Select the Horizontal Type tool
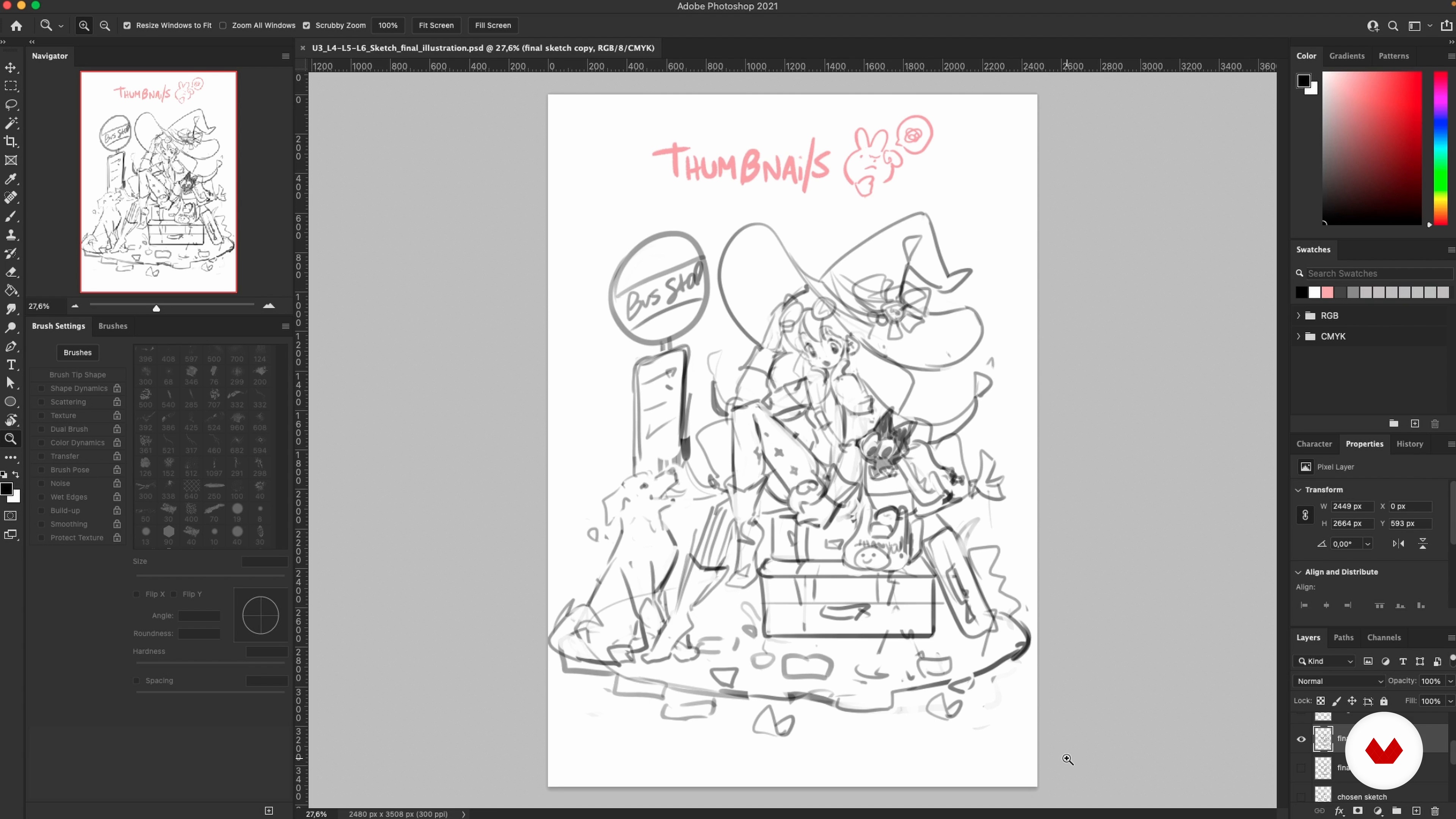 pyautogui.click(x=11, y=365)
